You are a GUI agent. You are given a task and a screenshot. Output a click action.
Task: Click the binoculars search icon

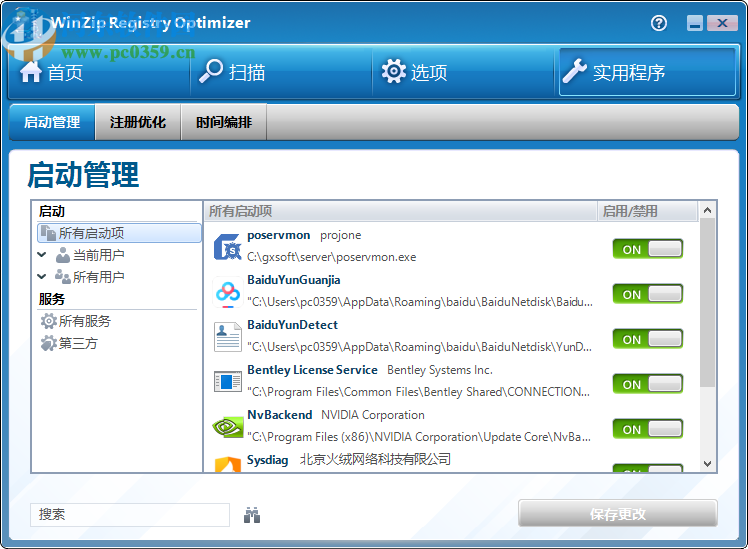pyautogui.click(x=252, y=515)
